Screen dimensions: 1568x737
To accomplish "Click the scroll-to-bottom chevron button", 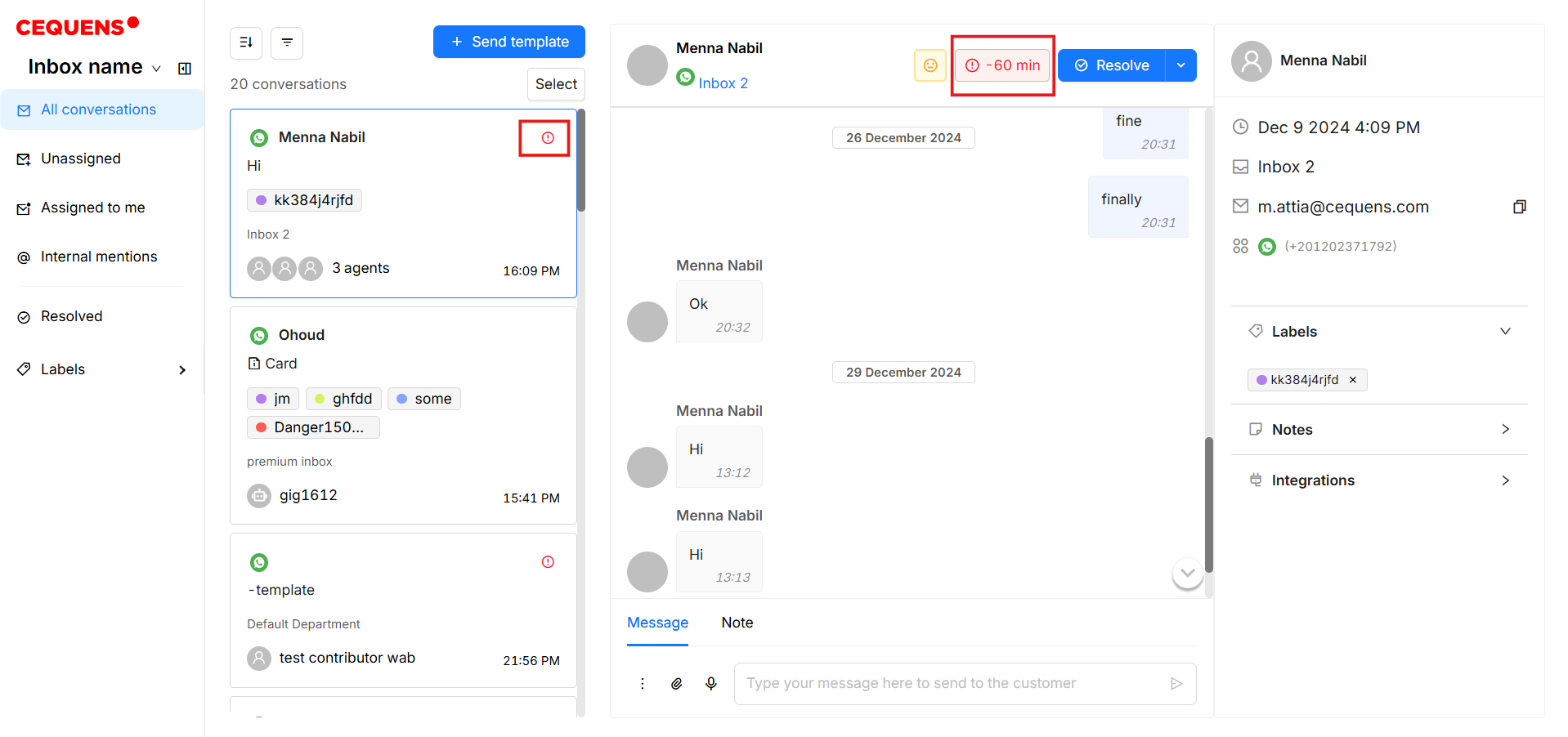I will pyautogui.click(x=1188, y=573).
